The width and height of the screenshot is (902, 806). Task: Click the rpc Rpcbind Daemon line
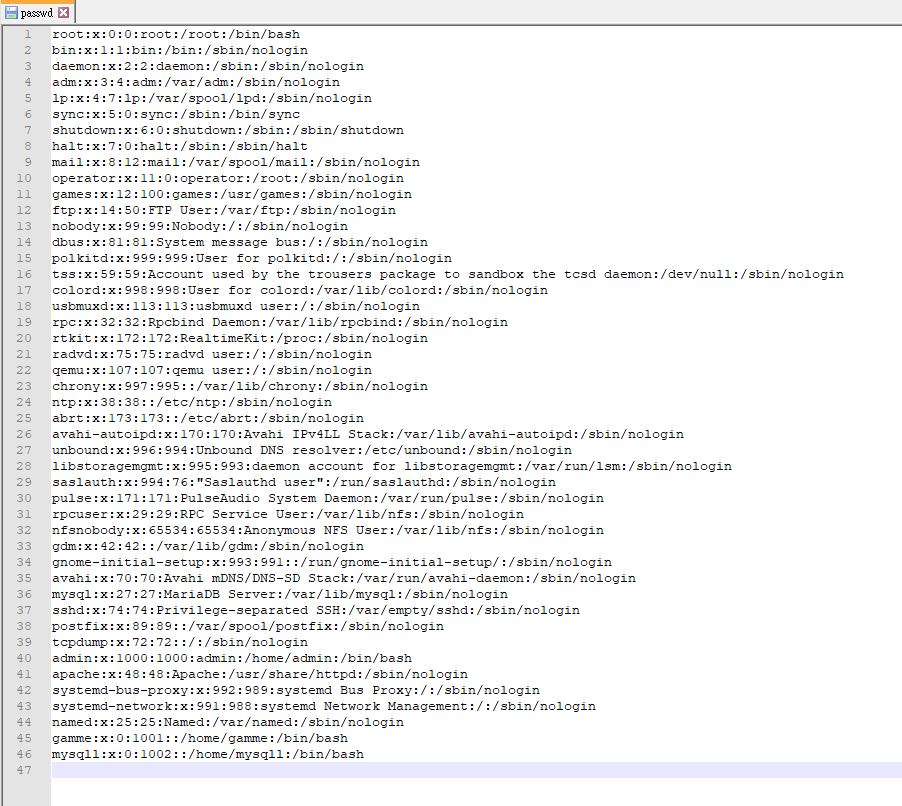[x=280, y=323]
